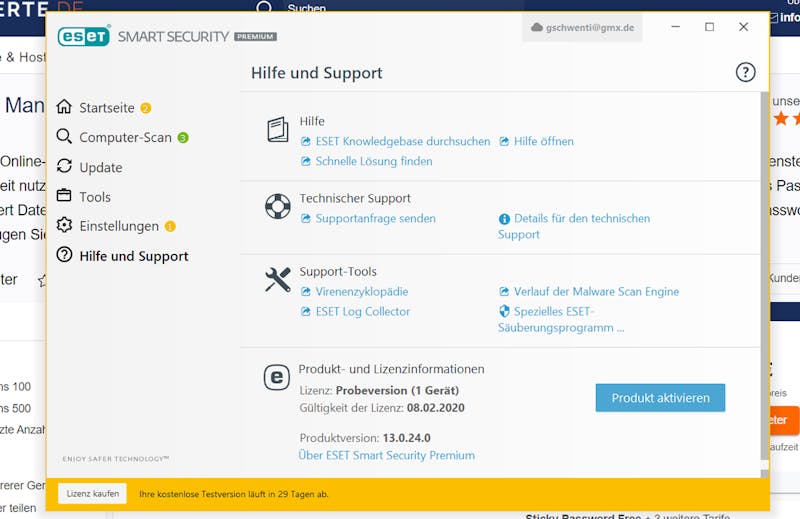Image resolution: width=800 pixels, height=519 pixels.
Task: Open ESET Knowledgebase durchsuchen link
Action: 403,141
